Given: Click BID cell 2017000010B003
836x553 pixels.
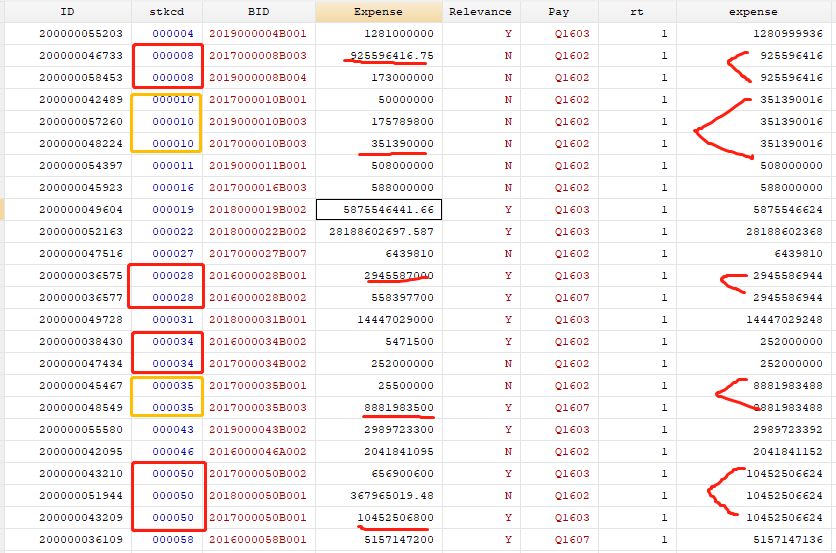Looking at the screenshot, I should pyautogui.click(x=258, y=143).
